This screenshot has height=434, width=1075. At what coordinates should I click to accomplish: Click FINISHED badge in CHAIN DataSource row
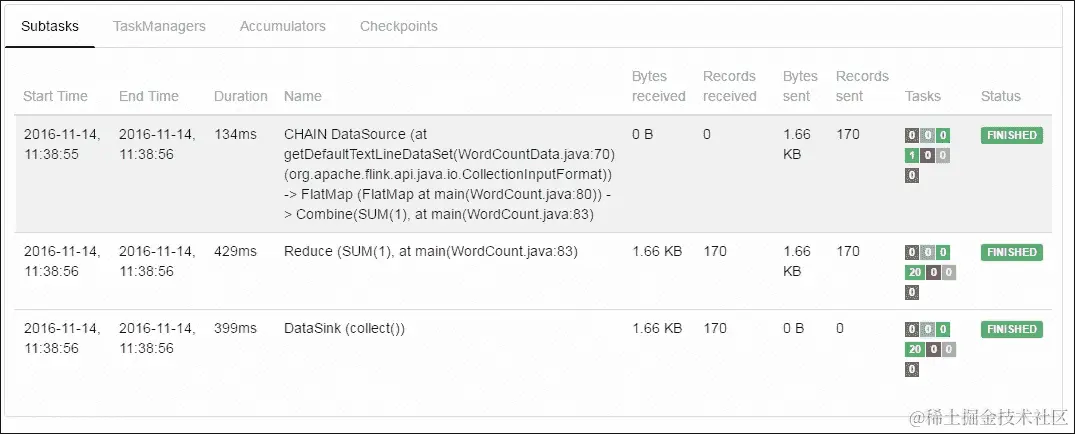coord(1012,135)
